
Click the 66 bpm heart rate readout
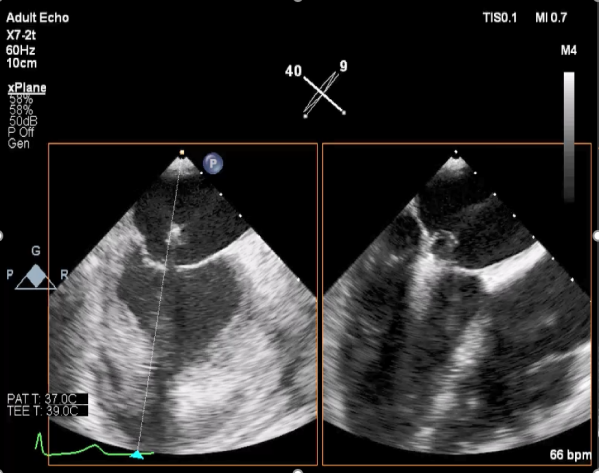pos(570,455)
